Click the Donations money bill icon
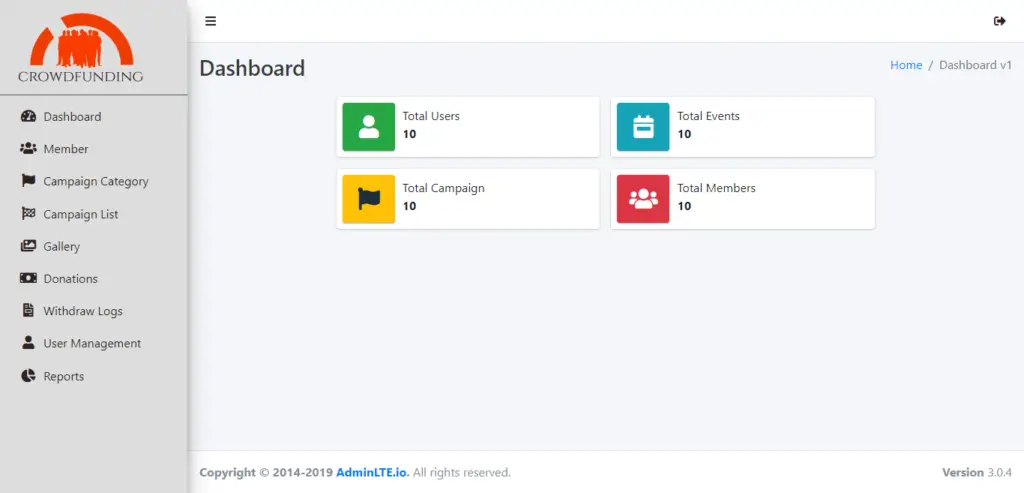This screenshot has height=493, width=1024. [28, 278]
